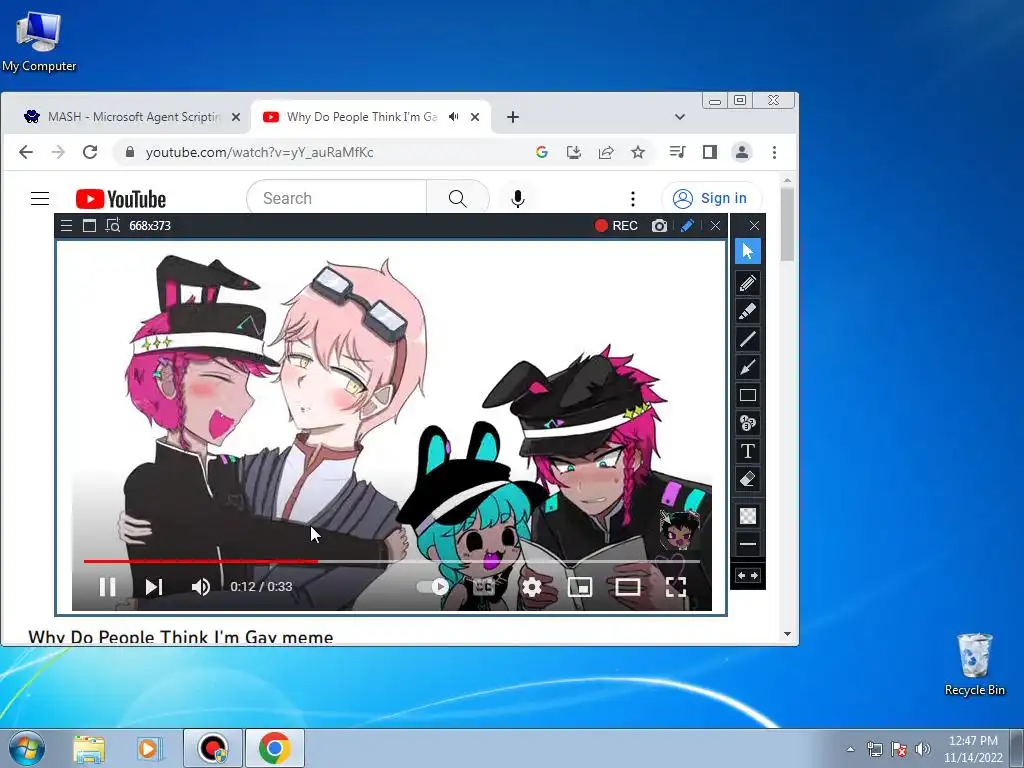Screen dimensions: 1024x768
Task: Select the eraser tool
Action: 748,479
